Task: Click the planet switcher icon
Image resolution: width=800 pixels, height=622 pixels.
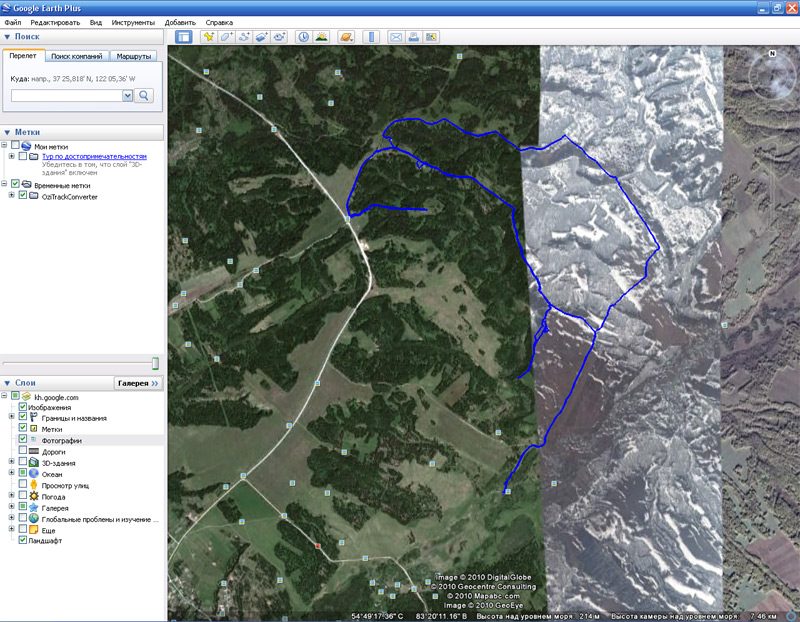Action: [x=346, y=37]
